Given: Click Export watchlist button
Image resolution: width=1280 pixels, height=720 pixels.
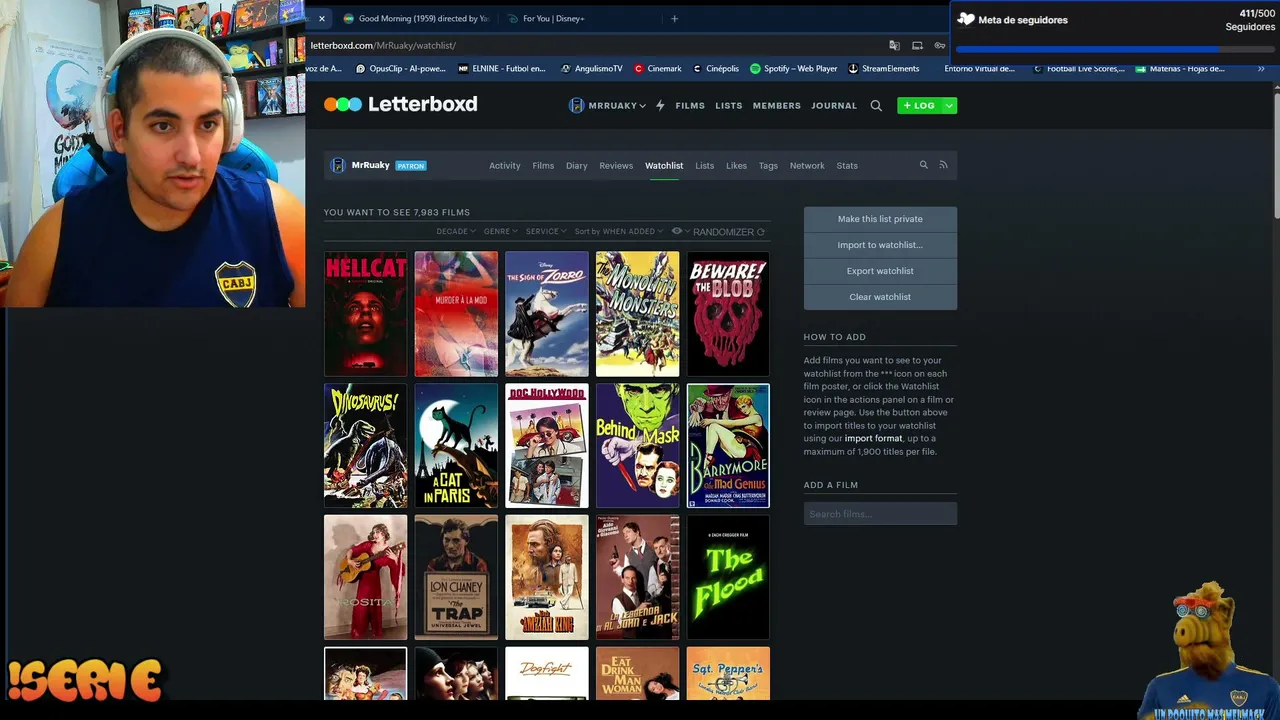Looking at the screenshot, I should tap(880, 271).
